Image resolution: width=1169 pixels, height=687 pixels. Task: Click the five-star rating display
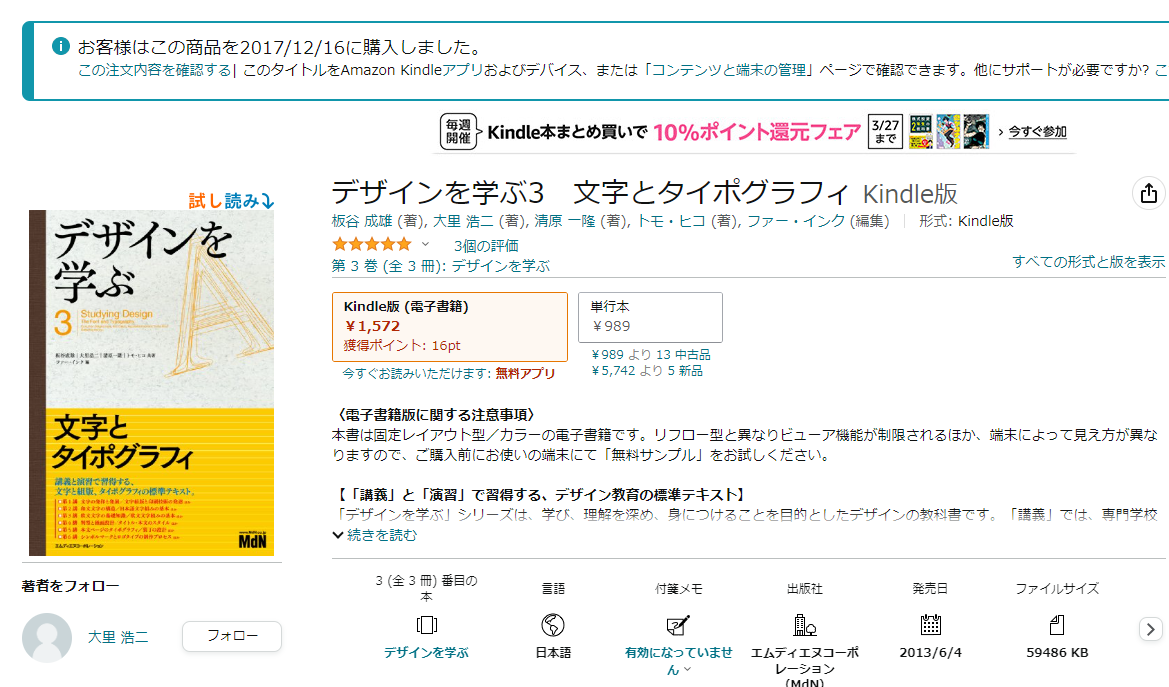tap(372, 242)
